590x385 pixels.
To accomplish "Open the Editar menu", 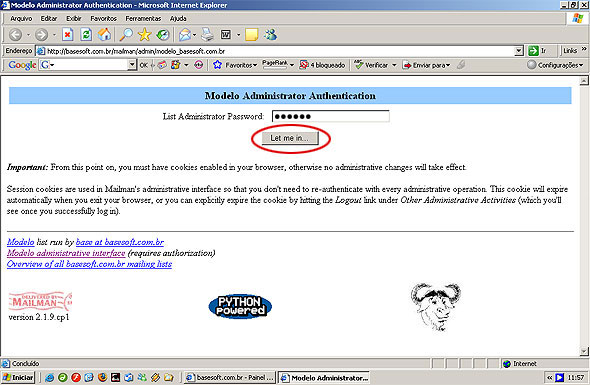I will 49,18.
